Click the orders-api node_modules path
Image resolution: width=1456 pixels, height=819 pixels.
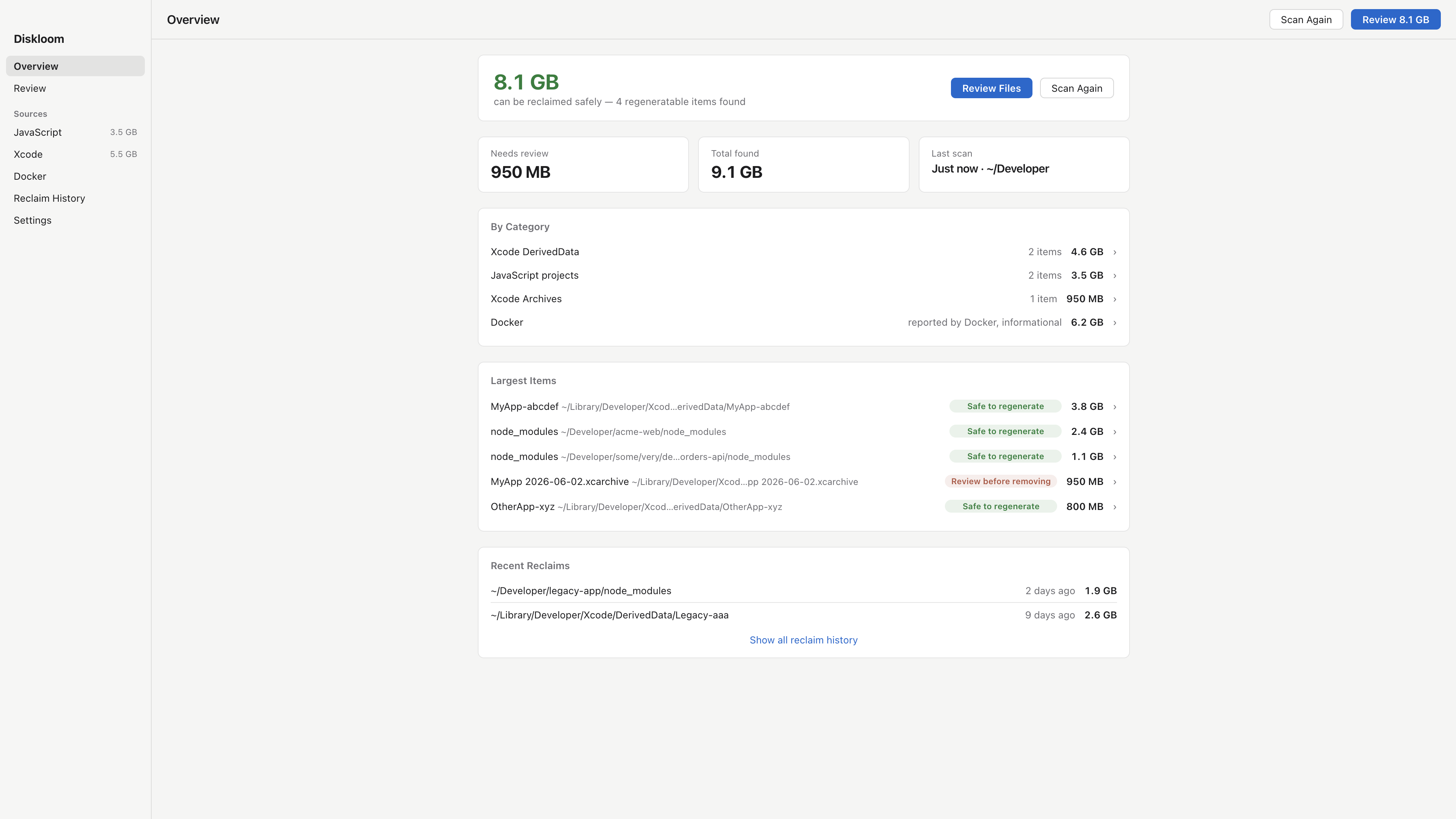[675, 457]
